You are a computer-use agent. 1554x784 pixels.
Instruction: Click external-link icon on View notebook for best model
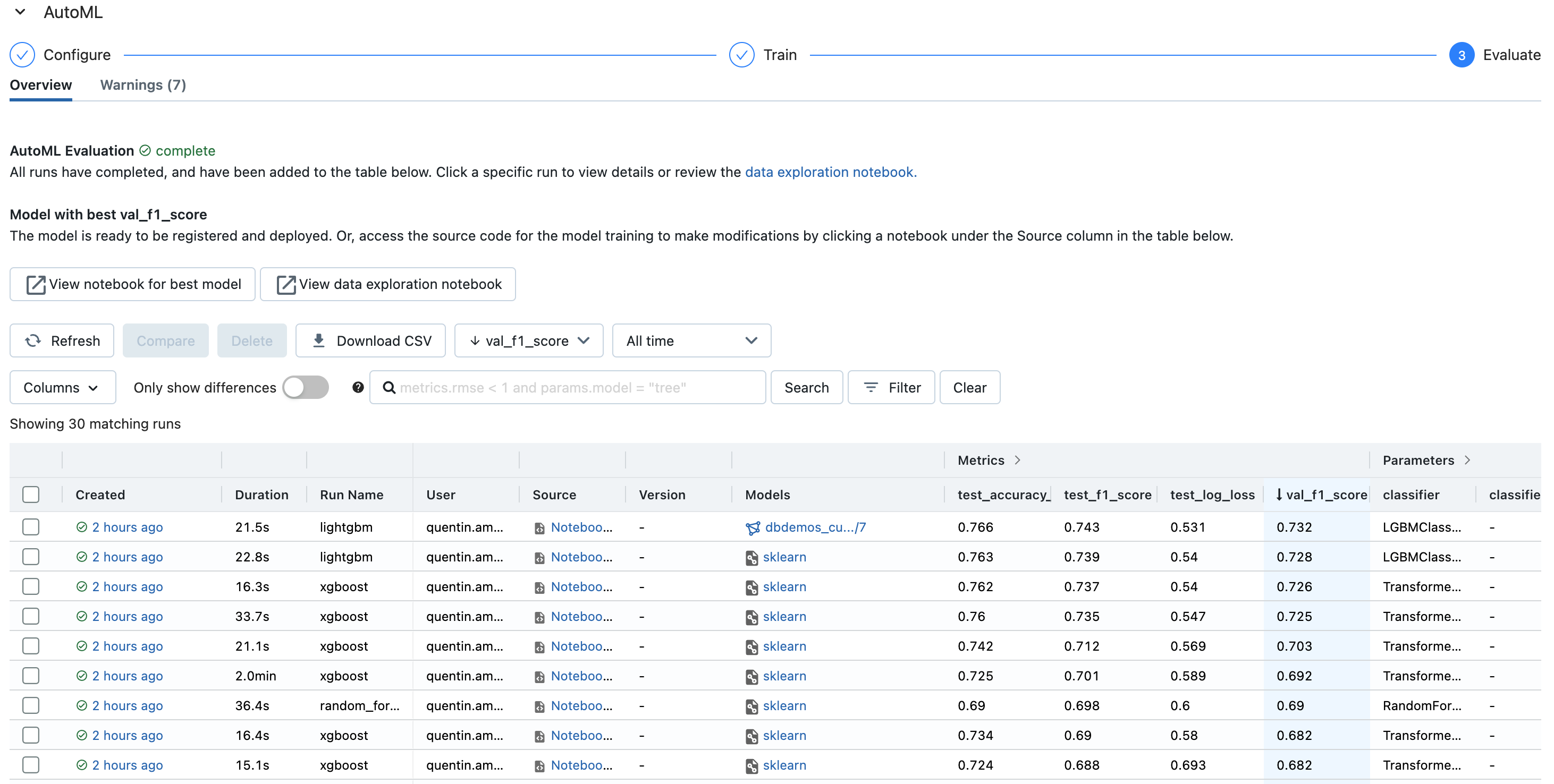(36, 284)
